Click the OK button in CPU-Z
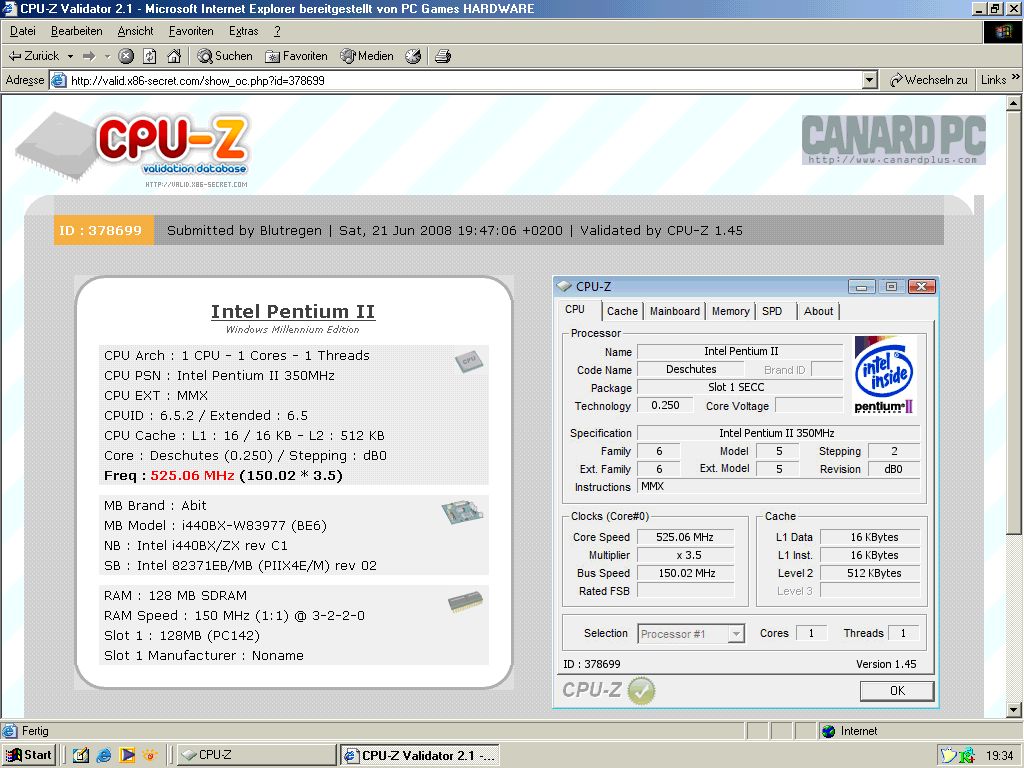1024x768 pixels. click(897, 690)
